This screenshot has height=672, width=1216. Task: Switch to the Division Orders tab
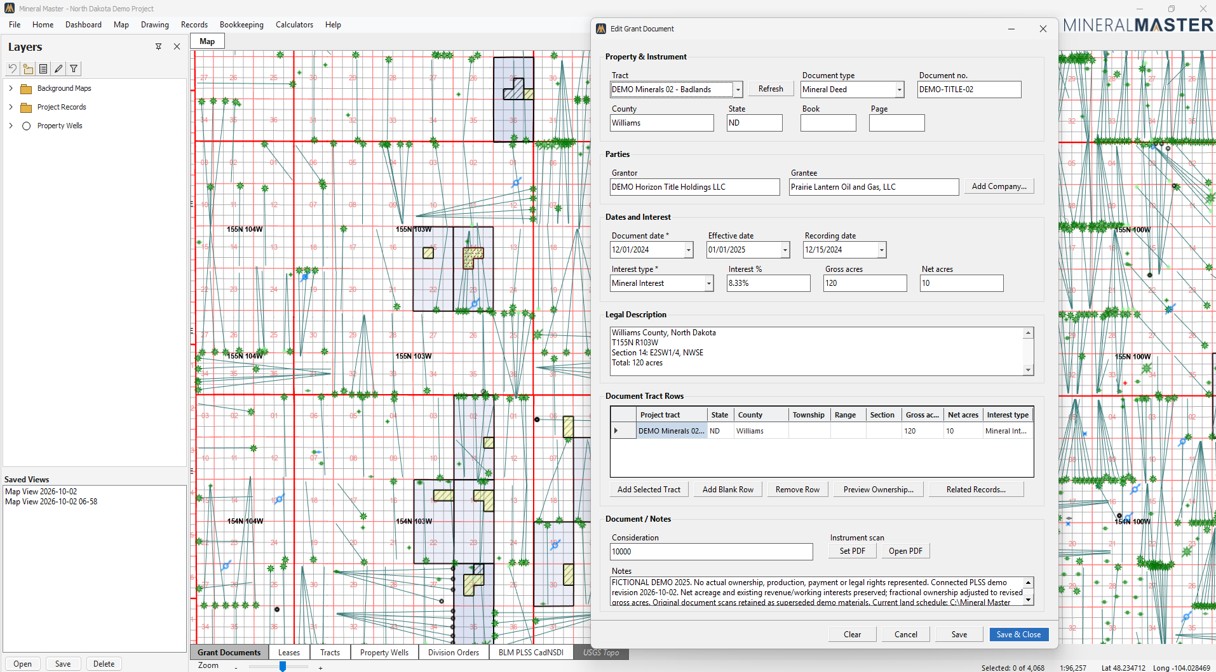453,653
